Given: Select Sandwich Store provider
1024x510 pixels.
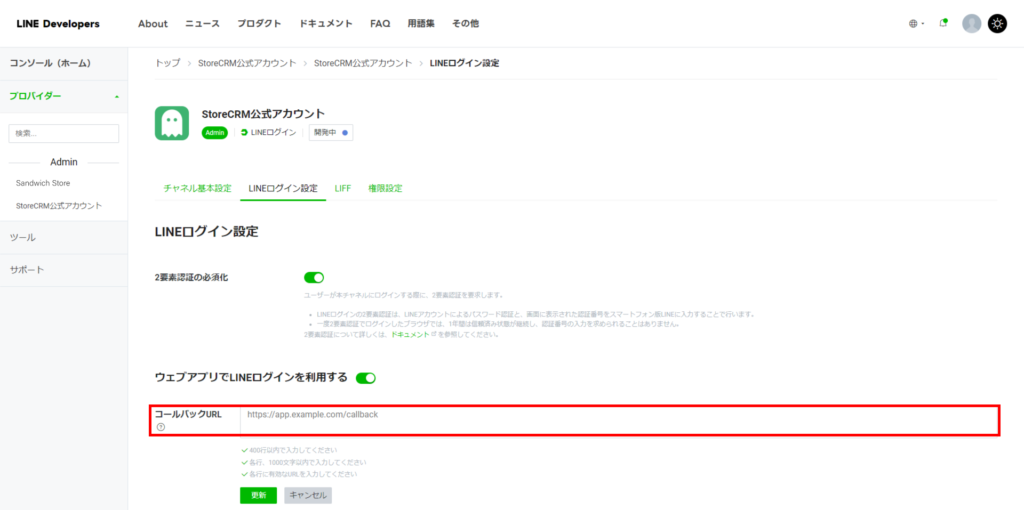Looking at the screenshot, I should coord(43,183).
